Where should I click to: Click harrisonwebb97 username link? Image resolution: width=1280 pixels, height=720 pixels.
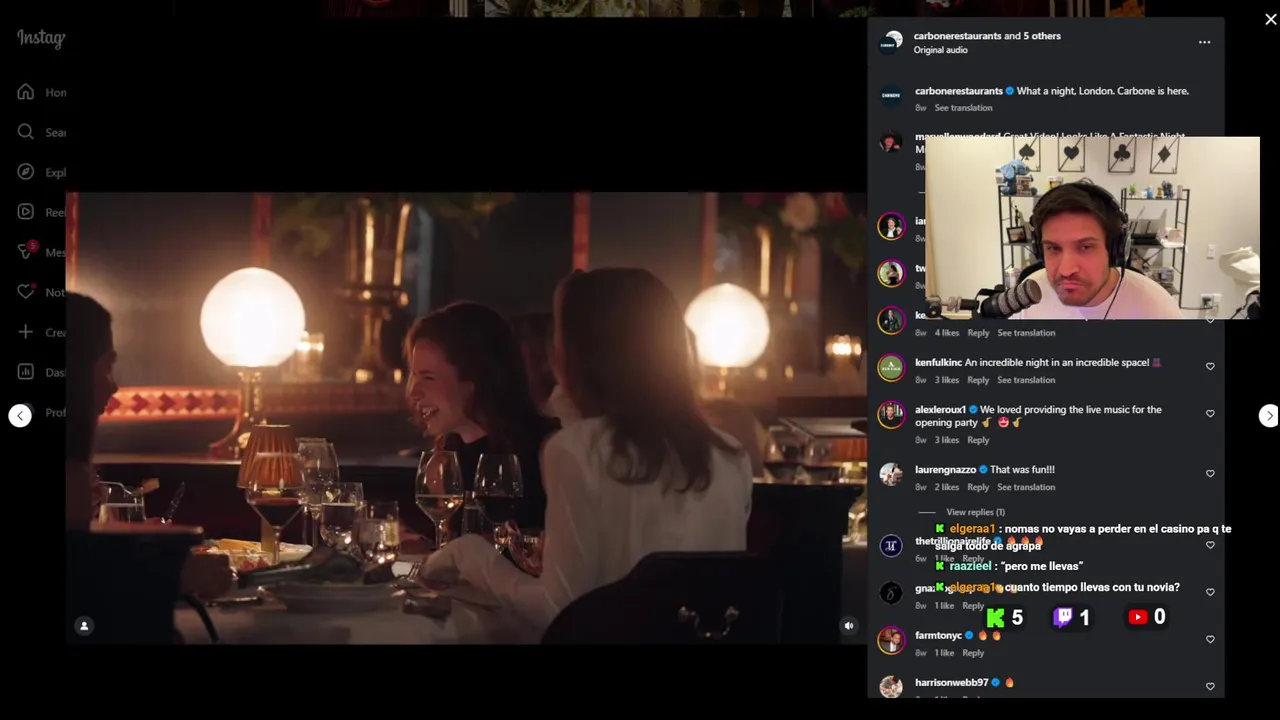[951, 683]
